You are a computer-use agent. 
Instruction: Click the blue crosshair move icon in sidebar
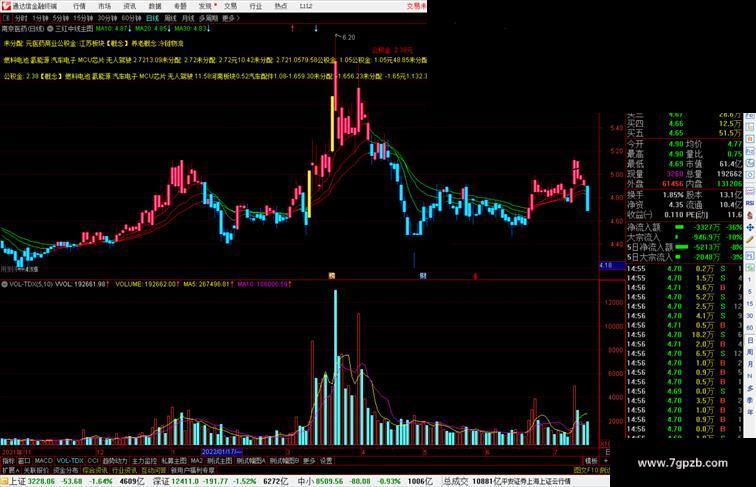click(750, 227)
